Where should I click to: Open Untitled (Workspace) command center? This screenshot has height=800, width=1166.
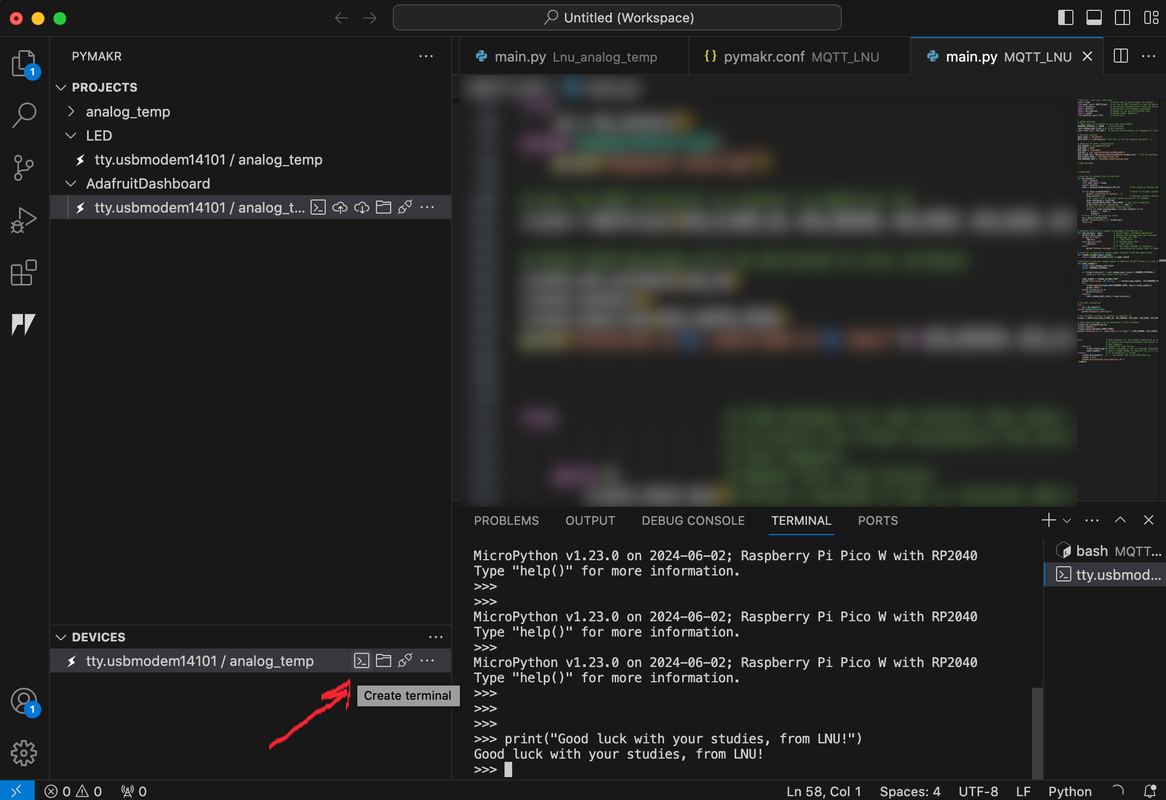click(617, 18)
